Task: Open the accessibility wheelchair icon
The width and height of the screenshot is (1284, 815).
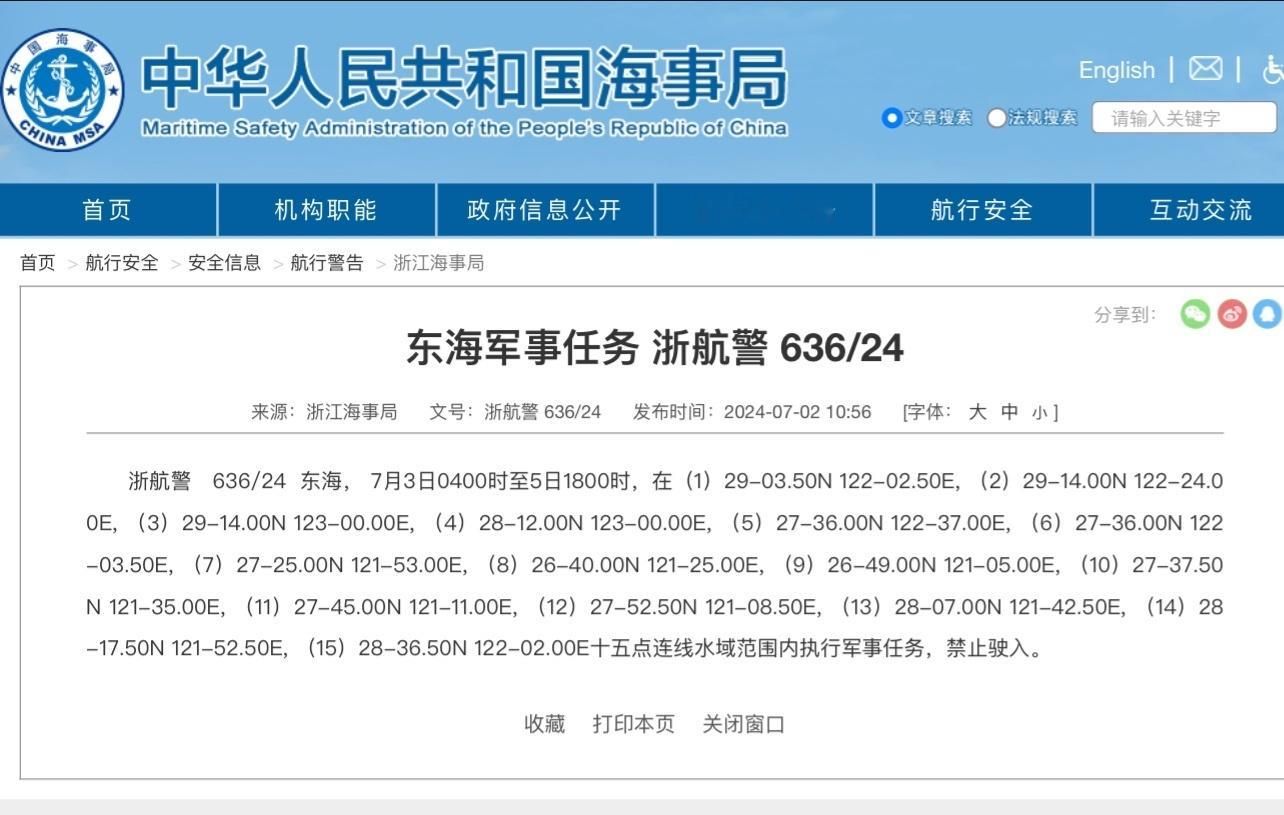Action: click(1273, 69)
